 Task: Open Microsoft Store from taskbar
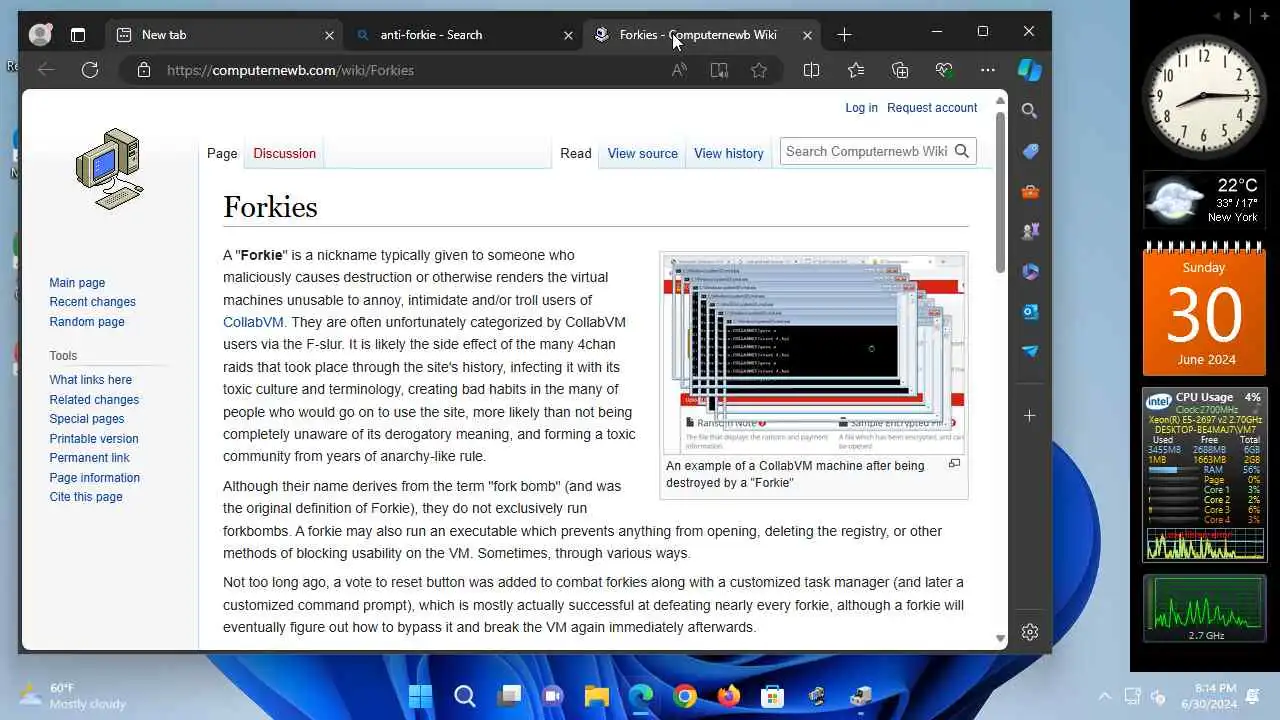pos(772,696)
